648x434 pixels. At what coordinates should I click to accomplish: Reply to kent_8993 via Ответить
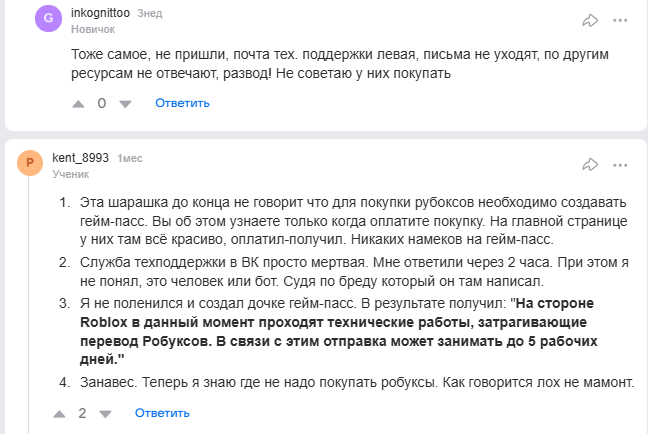coord(162,413)
